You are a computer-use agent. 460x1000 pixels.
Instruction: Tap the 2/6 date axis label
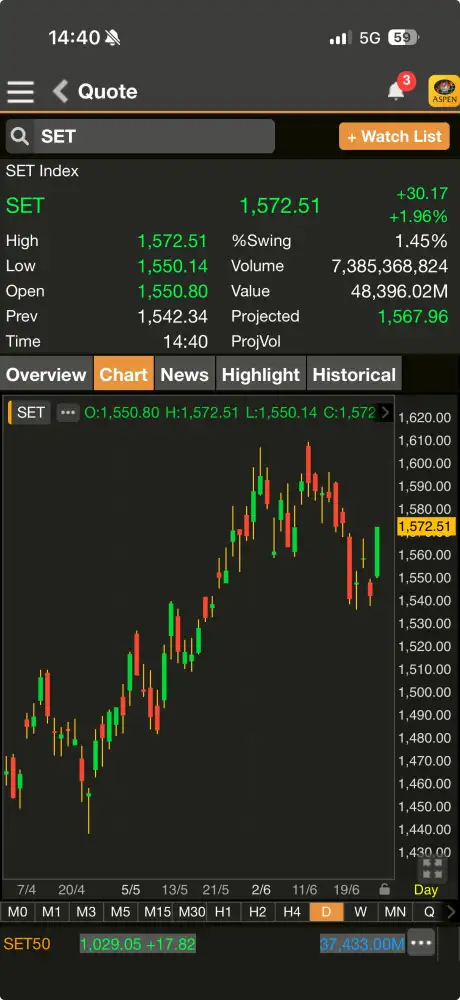tap(261, 890)
